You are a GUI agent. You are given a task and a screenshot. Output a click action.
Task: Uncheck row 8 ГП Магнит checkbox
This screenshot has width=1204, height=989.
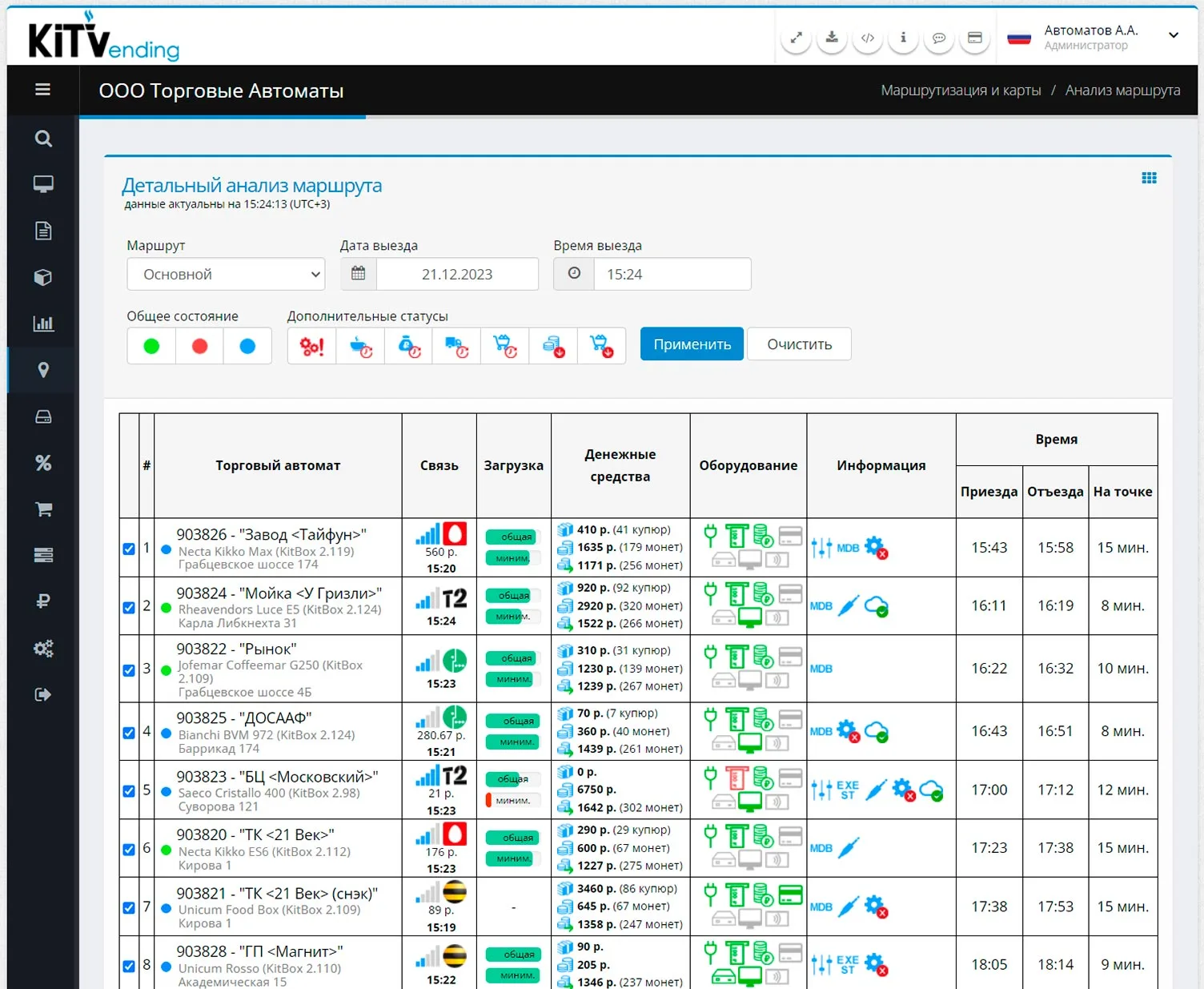(x=129, y=966)
